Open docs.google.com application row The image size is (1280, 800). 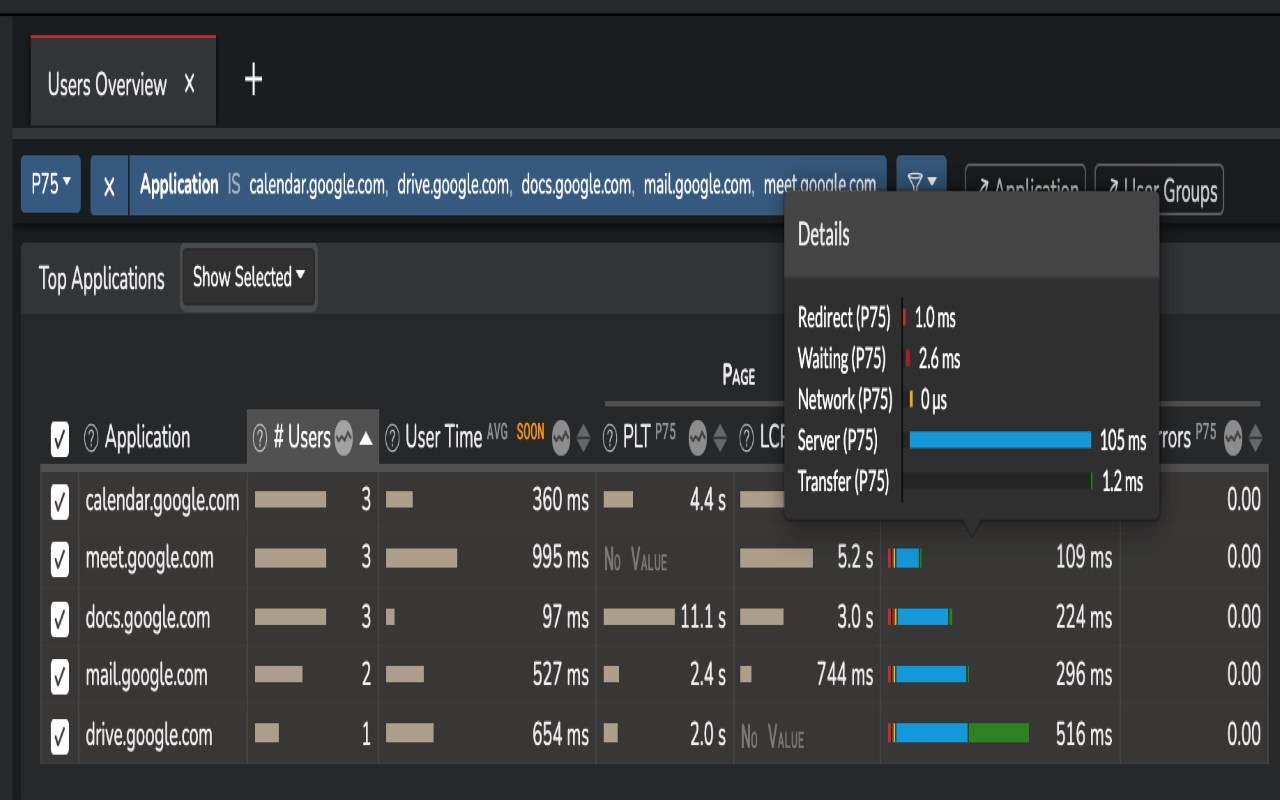pos(147,617)
